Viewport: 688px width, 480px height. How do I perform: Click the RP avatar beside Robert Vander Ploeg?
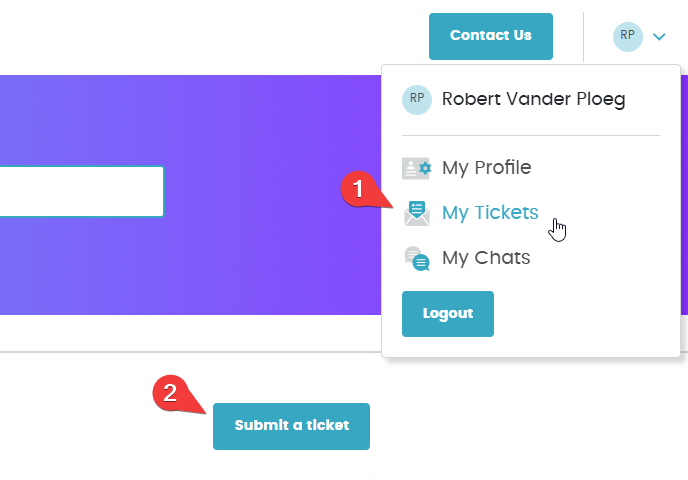(x=417, y=100)
